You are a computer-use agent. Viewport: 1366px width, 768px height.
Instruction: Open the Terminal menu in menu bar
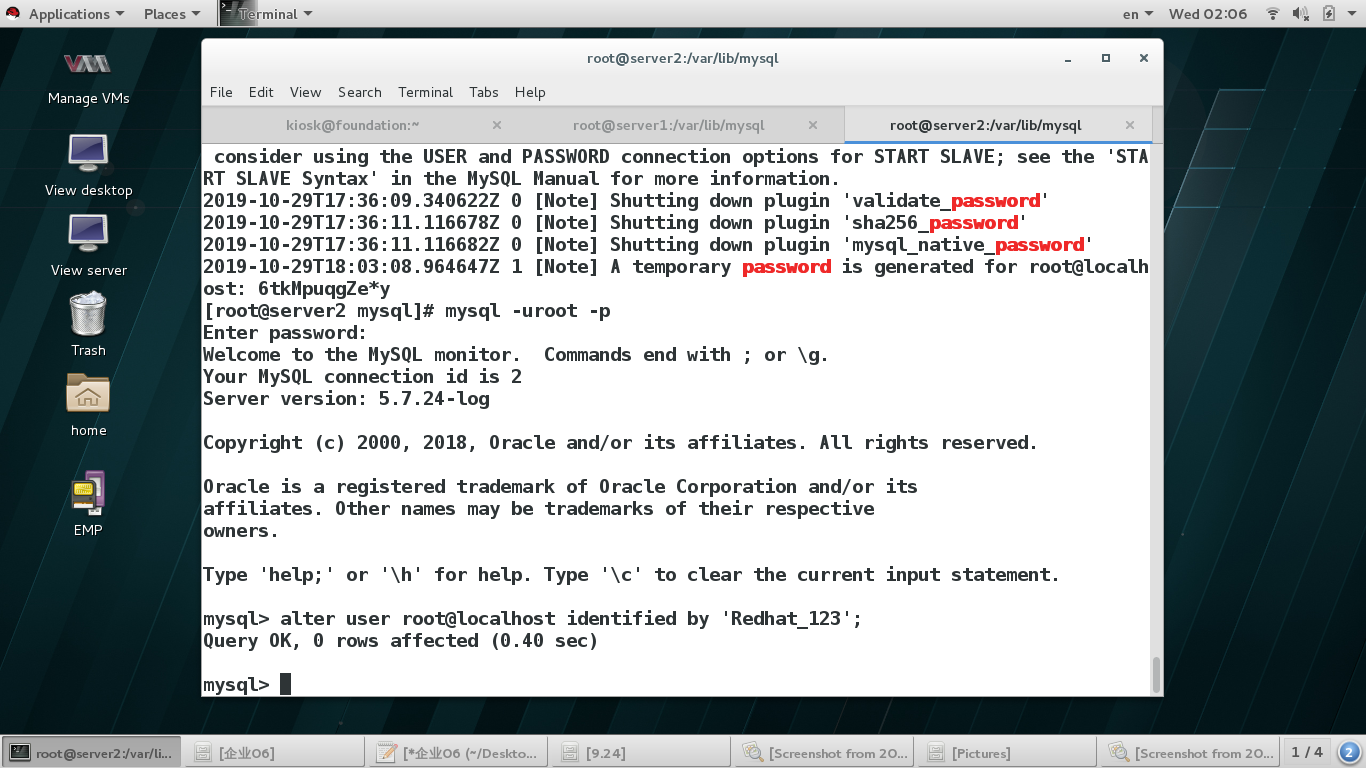tap(426, 92)
